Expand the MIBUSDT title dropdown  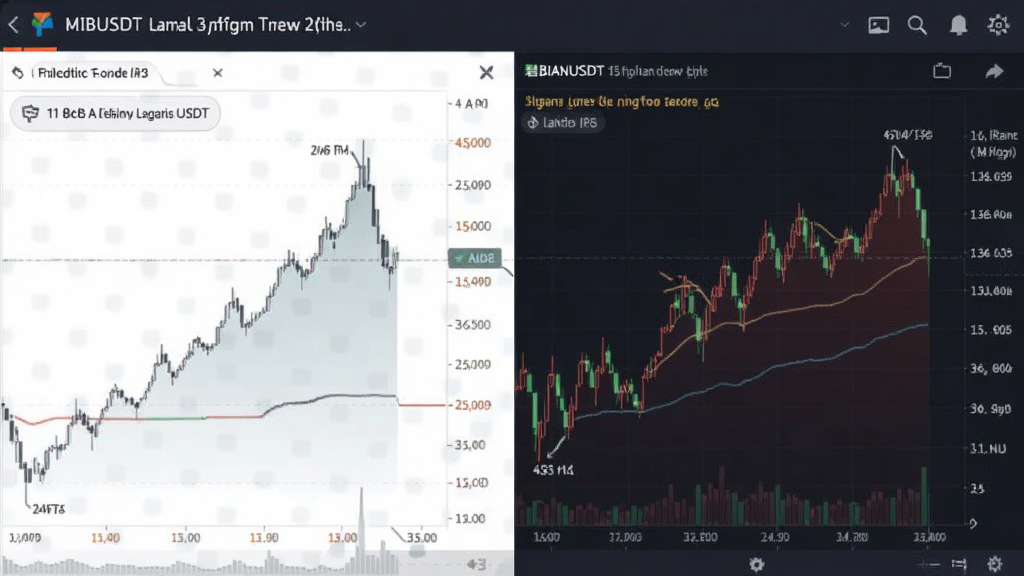pos(361,25)
